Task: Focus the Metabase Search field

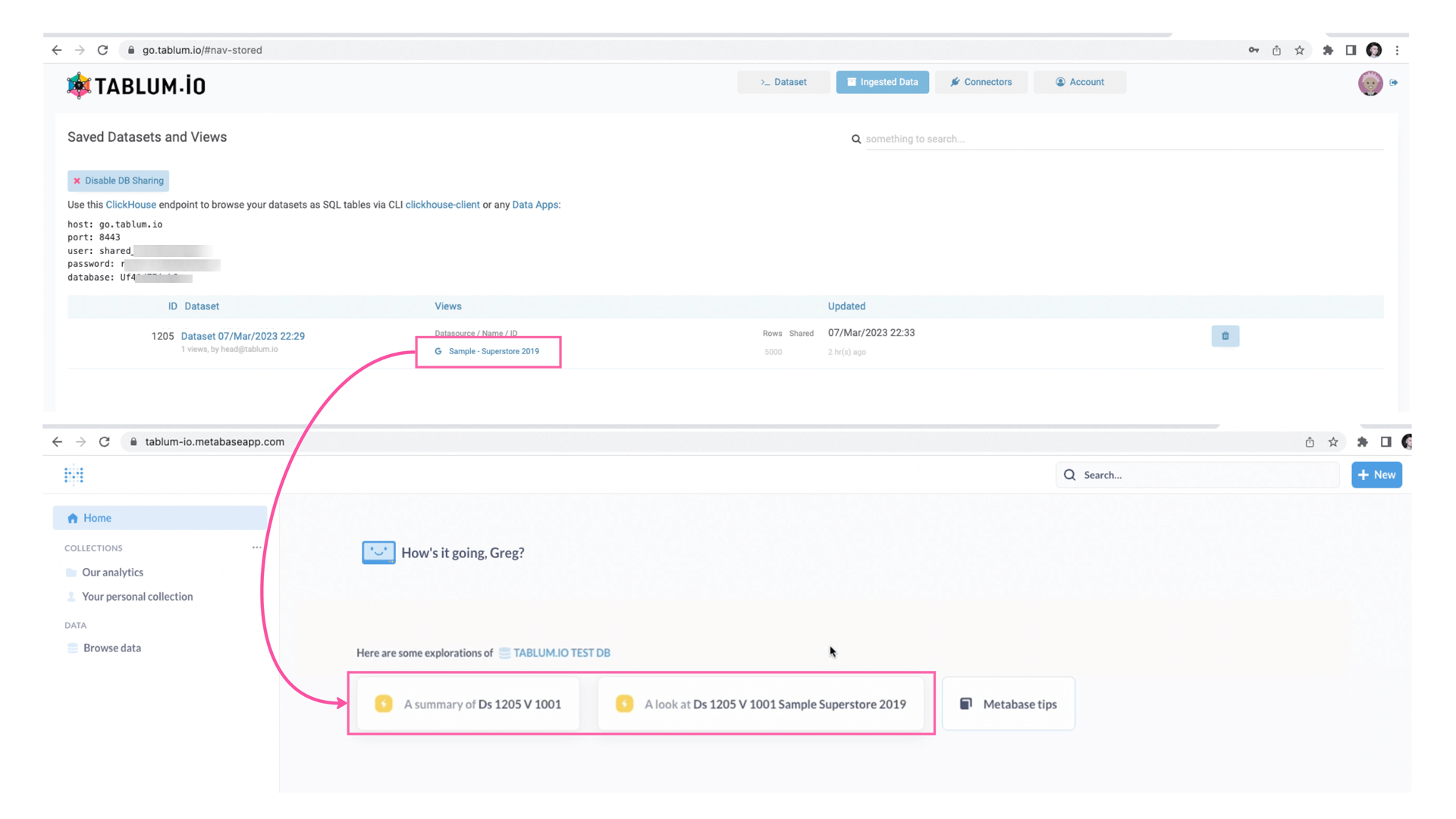Action: pyautogui.click(x=1197, y=475)
